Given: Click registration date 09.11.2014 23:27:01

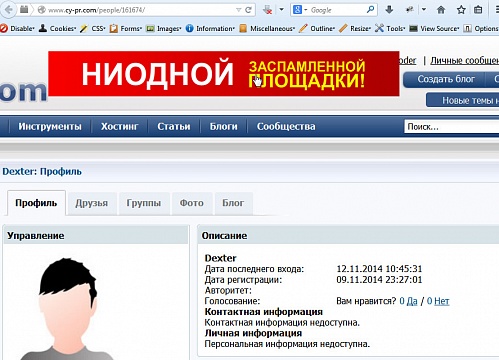Looking at the screenshot, I should (379, 279).
